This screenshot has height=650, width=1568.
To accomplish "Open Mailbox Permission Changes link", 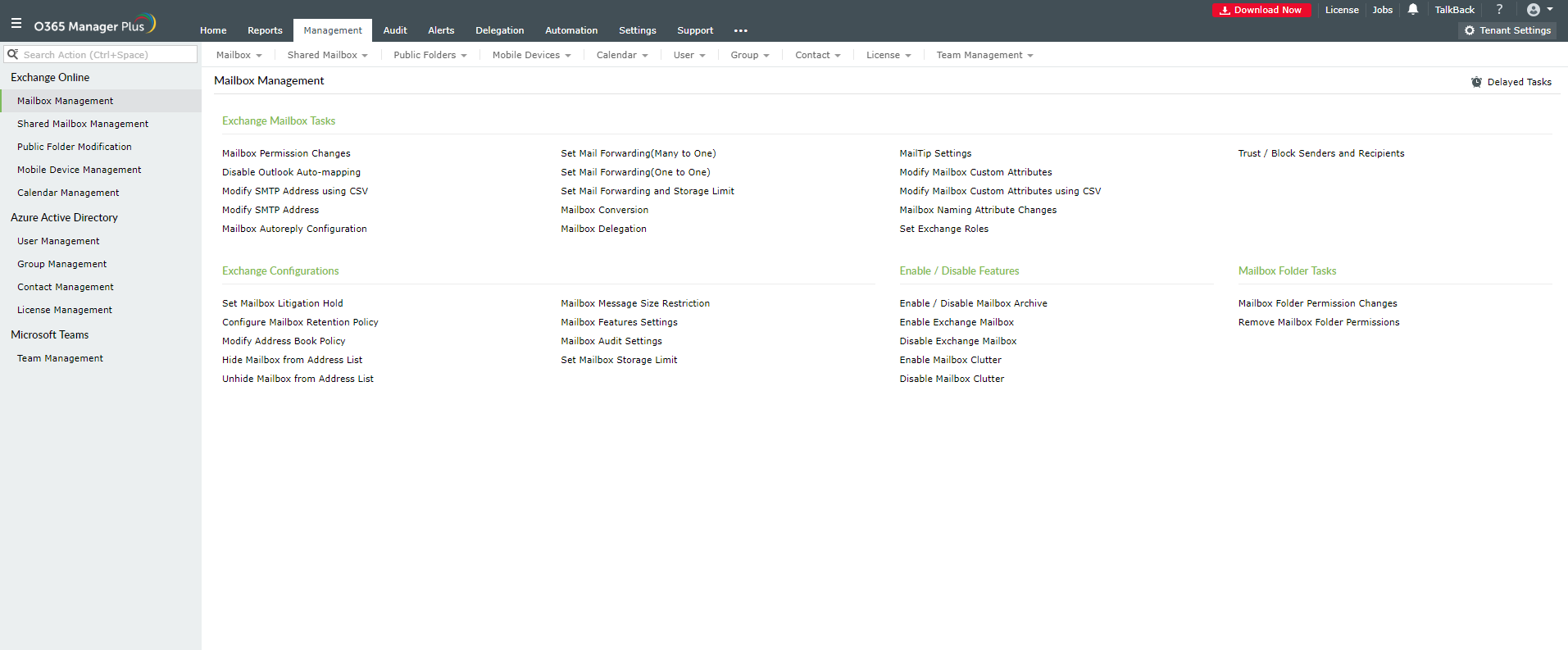I will click(286, 153).
